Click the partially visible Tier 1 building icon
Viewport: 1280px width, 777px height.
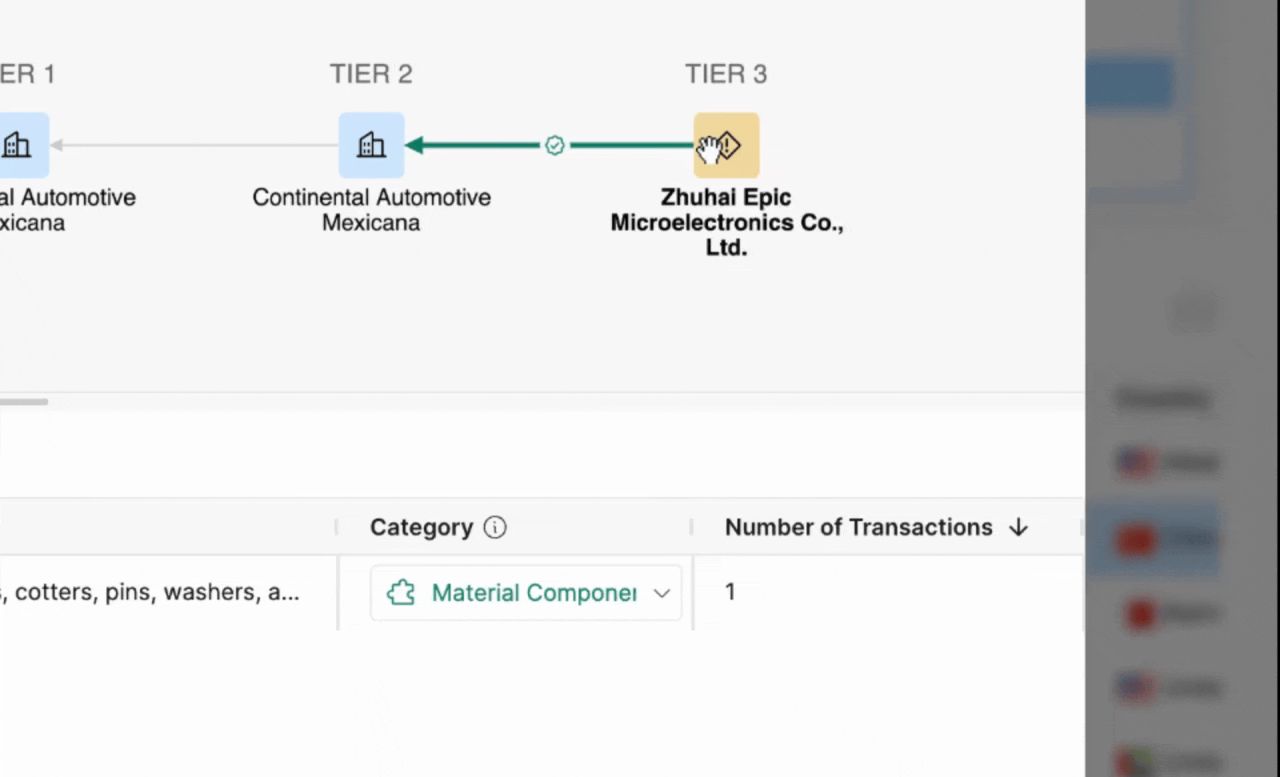18,145
